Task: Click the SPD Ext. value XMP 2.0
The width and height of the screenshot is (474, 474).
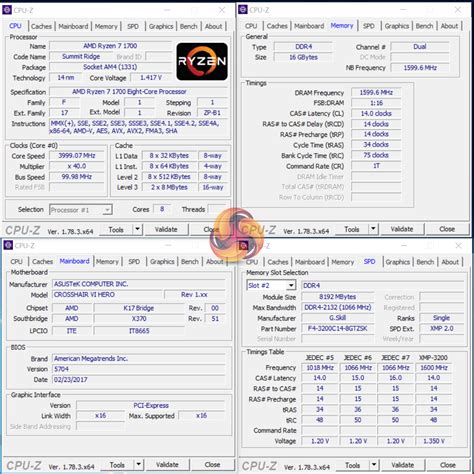Action: coord(442,328)
